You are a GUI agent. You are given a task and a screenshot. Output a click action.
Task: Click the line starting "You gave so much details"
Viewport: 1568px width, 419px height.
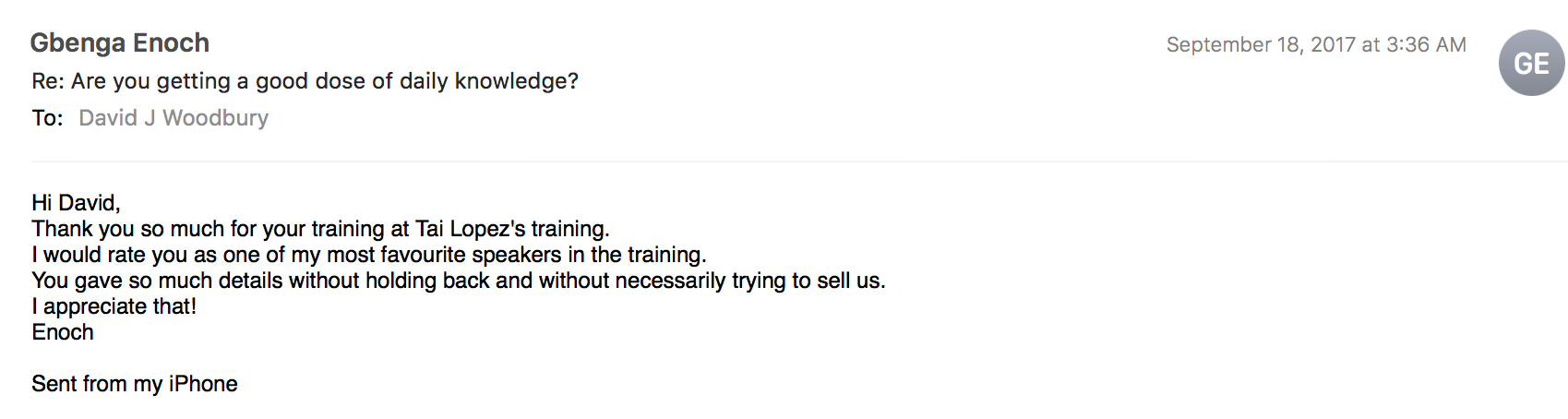tap(459, 281)
